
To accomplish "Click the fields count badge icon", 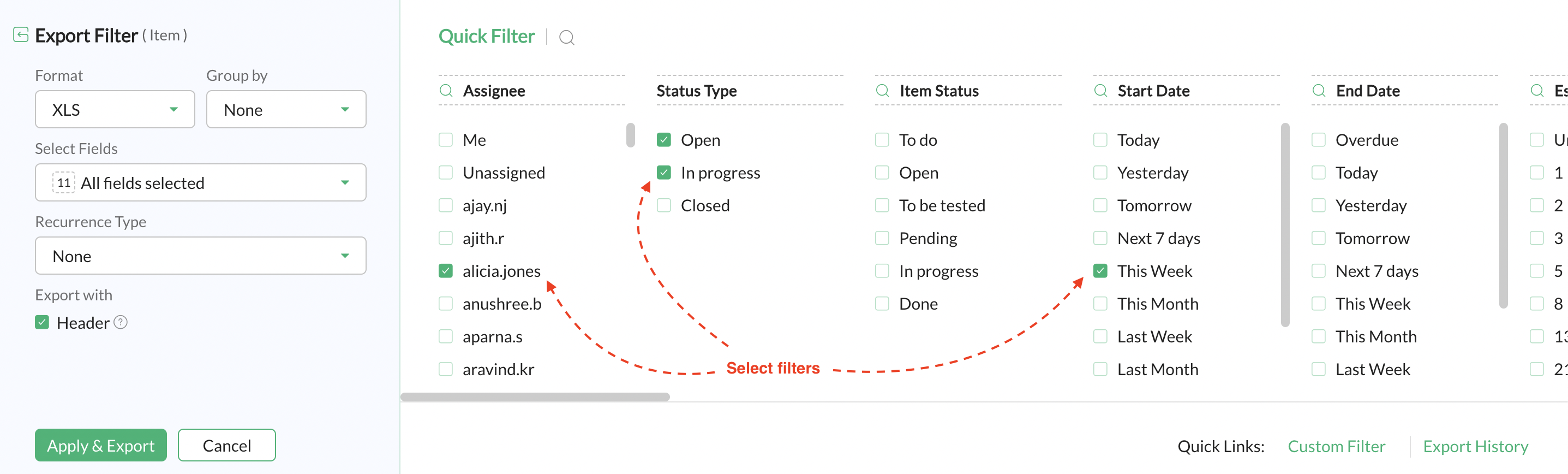I will [x=63, y=183].
